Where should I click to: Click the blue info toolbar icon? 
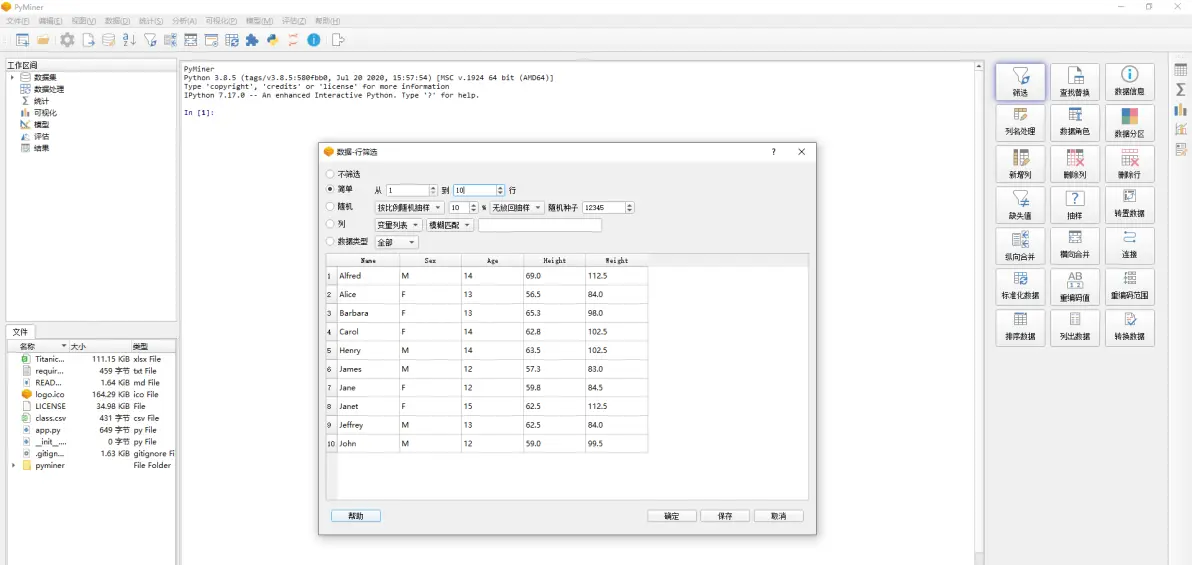point(313,40)
